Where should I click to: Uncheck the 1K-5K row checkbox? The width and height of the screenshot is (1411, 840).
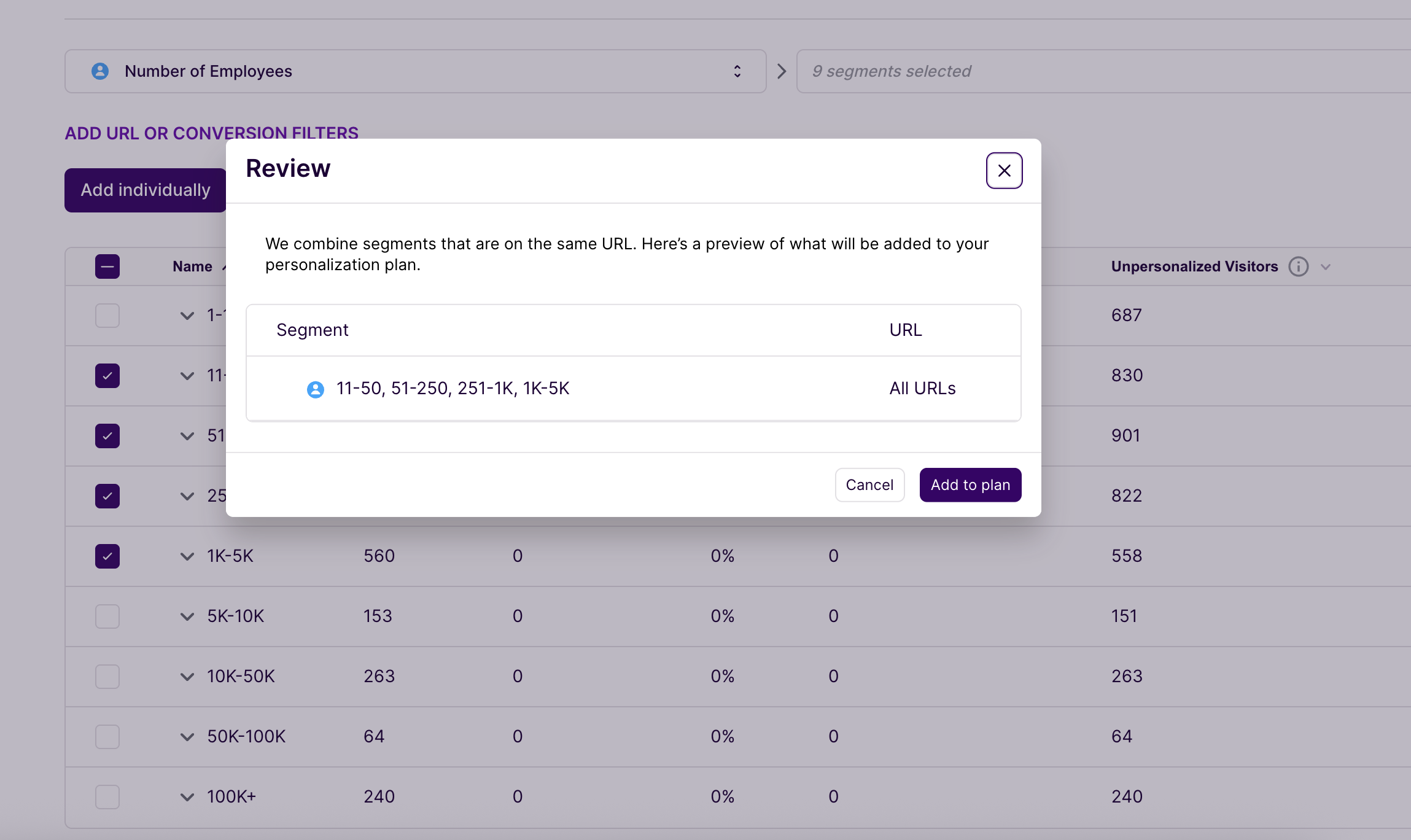107,556
